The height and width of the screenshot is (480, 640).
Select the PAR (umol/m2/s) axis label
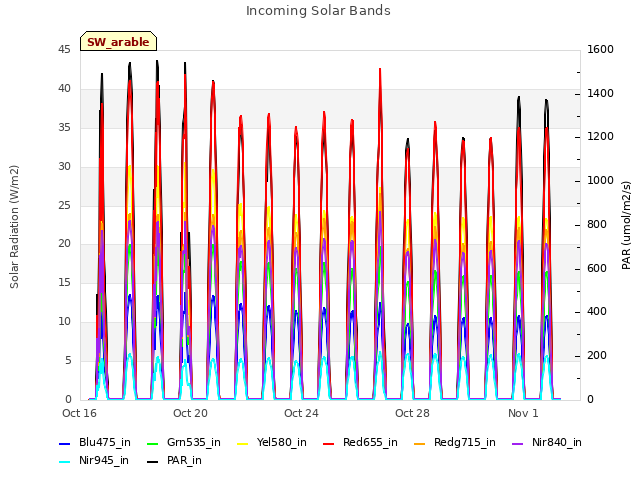(626, 225)
